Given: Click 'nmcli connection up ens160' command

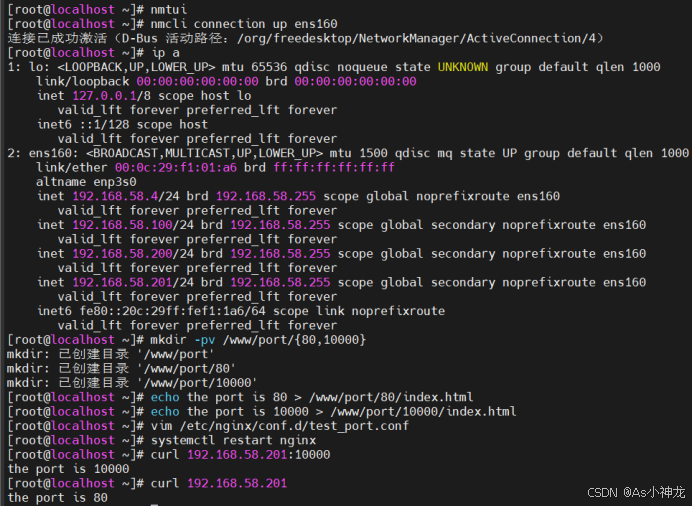Looking at the screenshot, I should [244, 24].
